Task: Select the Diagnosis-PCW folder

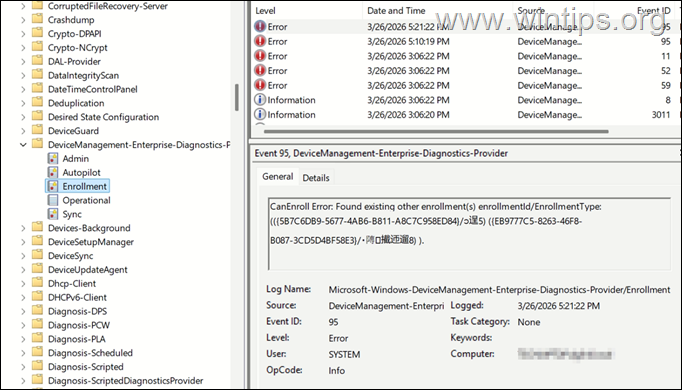Action: tap(79, 325)
